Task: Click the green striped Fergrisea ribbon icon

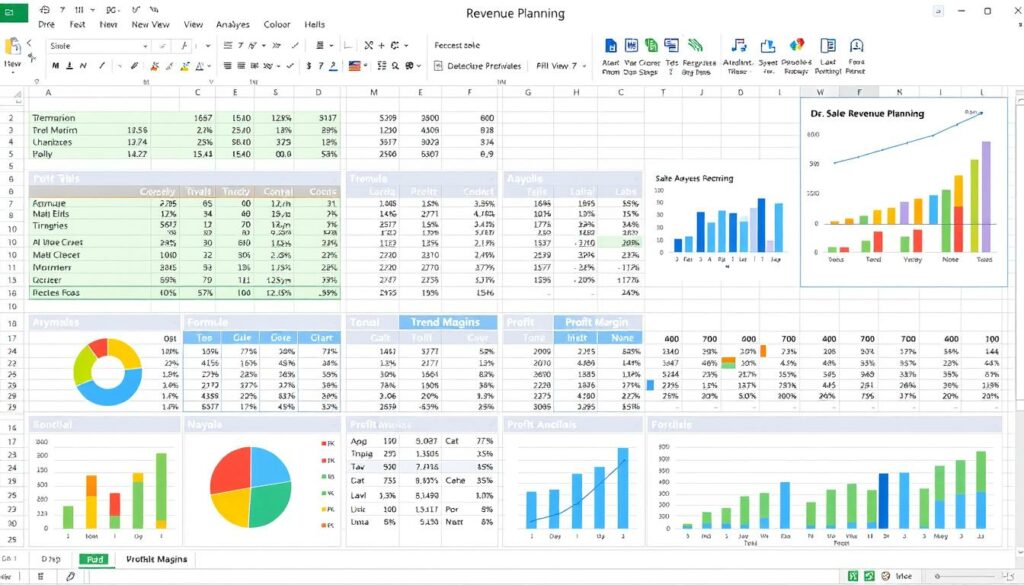Action: (696, 45)
